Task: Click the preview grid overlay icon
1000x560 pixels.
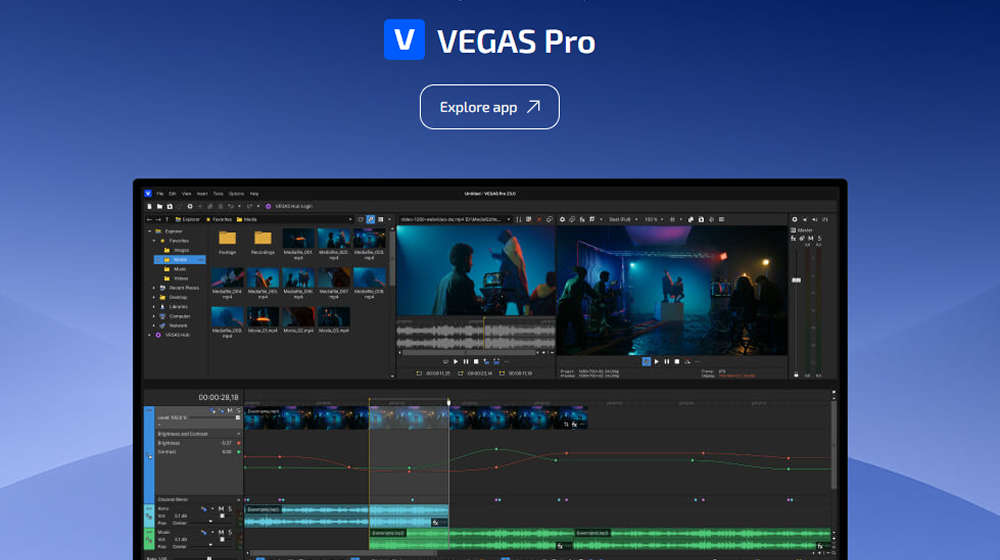Action: pos(672,219)
